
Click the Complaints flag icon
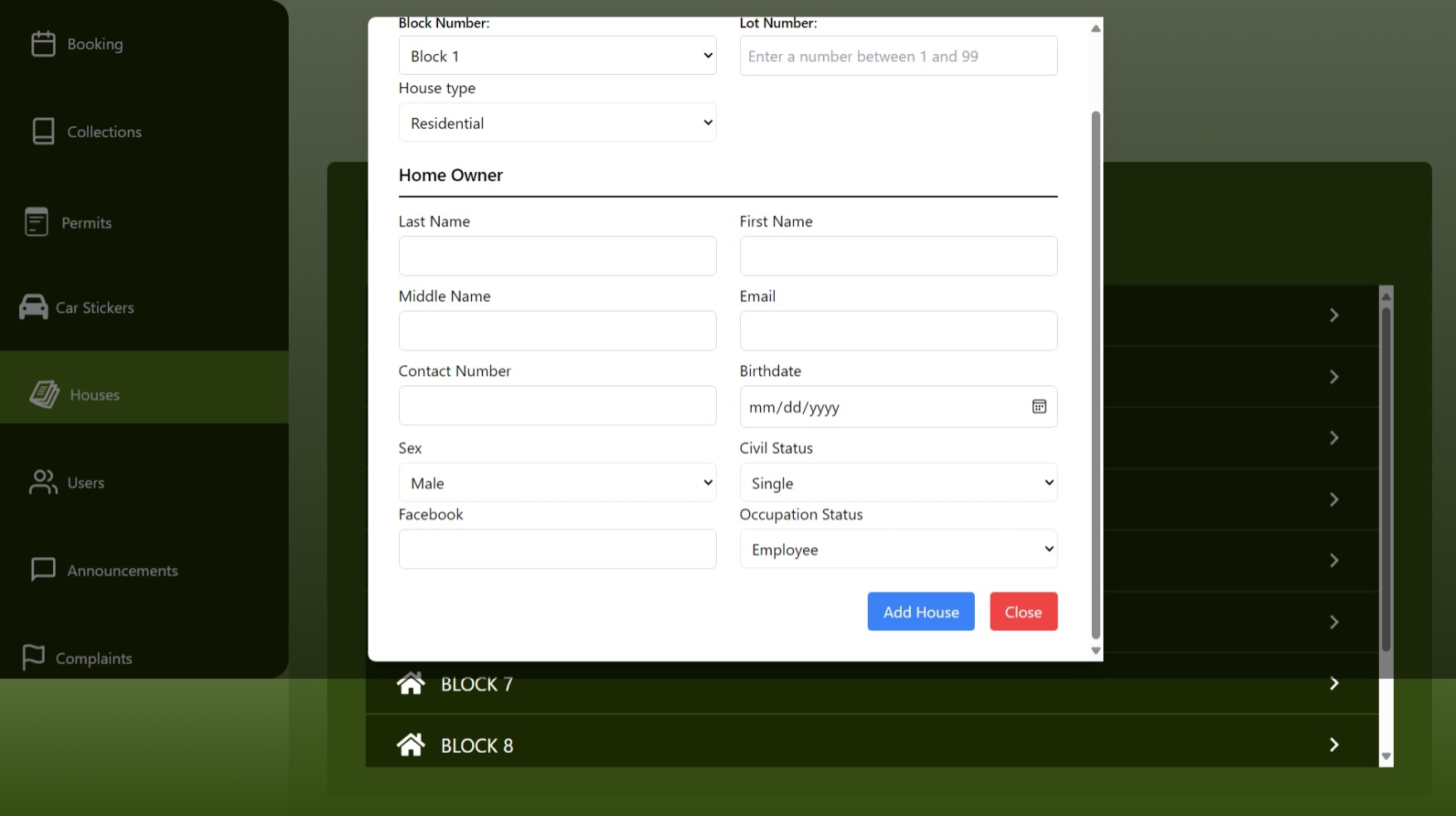pos(33,657)
